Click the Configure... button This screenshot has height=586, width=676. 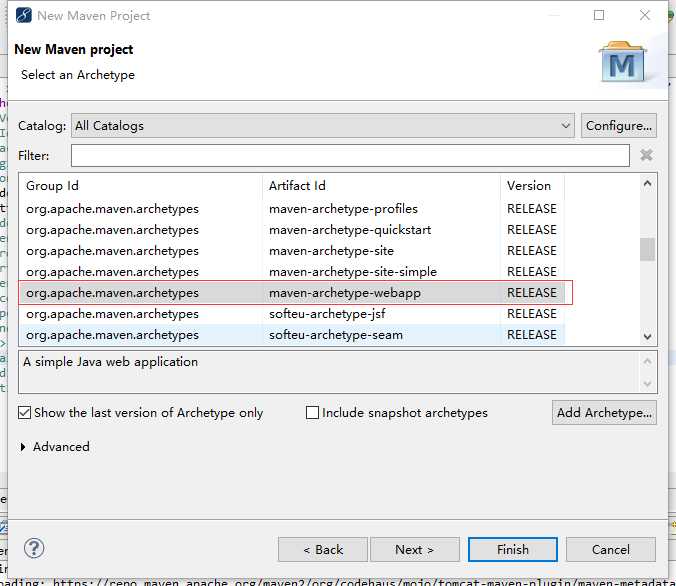[619, 125]
